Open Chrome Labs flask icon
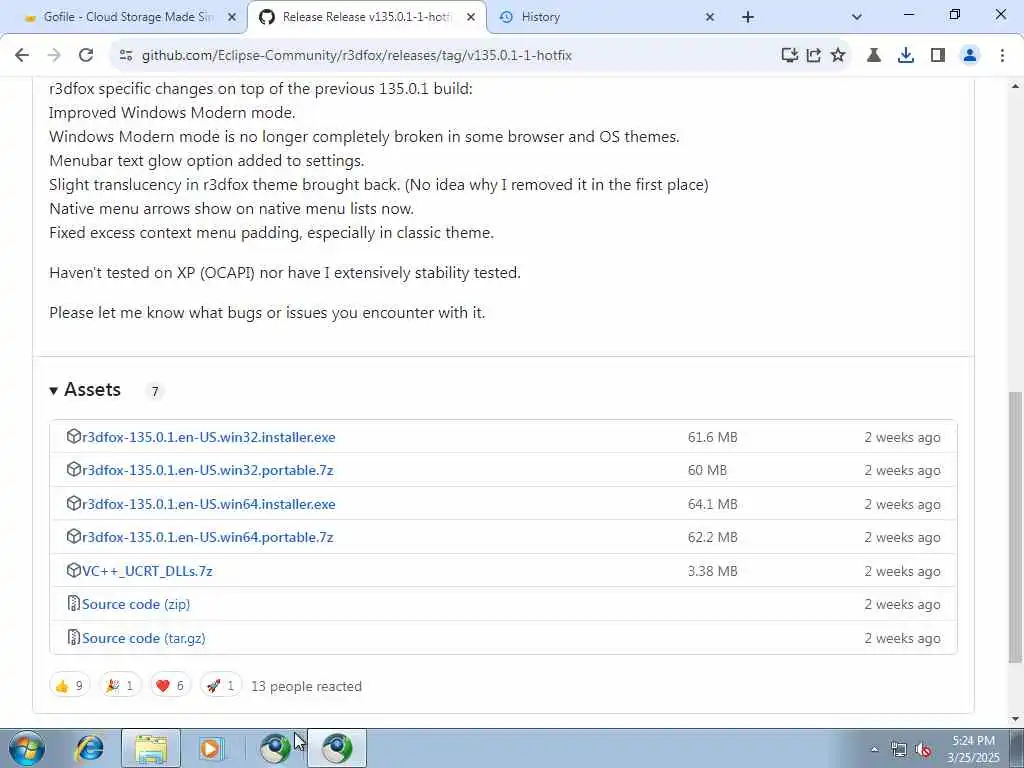 pyautogui.click(x=874, y=56)
